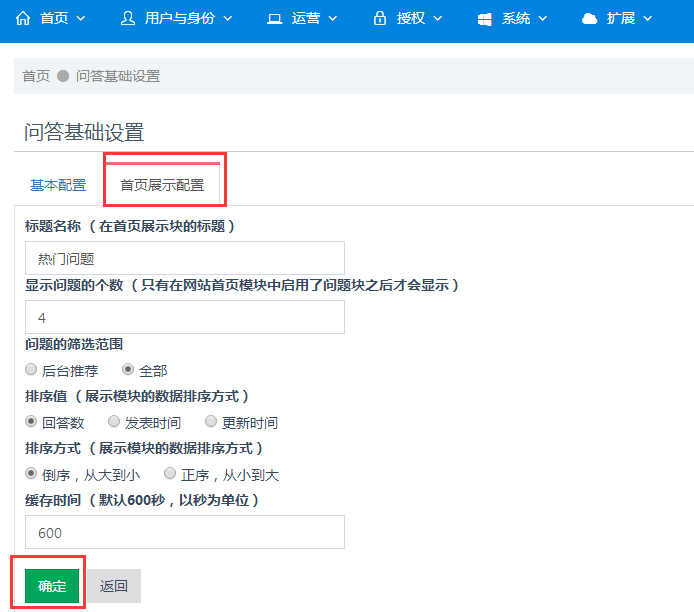Select 倒序，从大到小 radio
This screenshot has height=612, width=694.
point(31,473)
